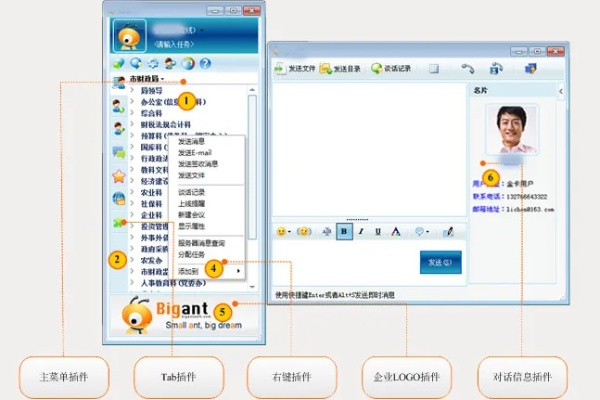Open the green puzzle plugin sidebar tab

coord(119,222)
